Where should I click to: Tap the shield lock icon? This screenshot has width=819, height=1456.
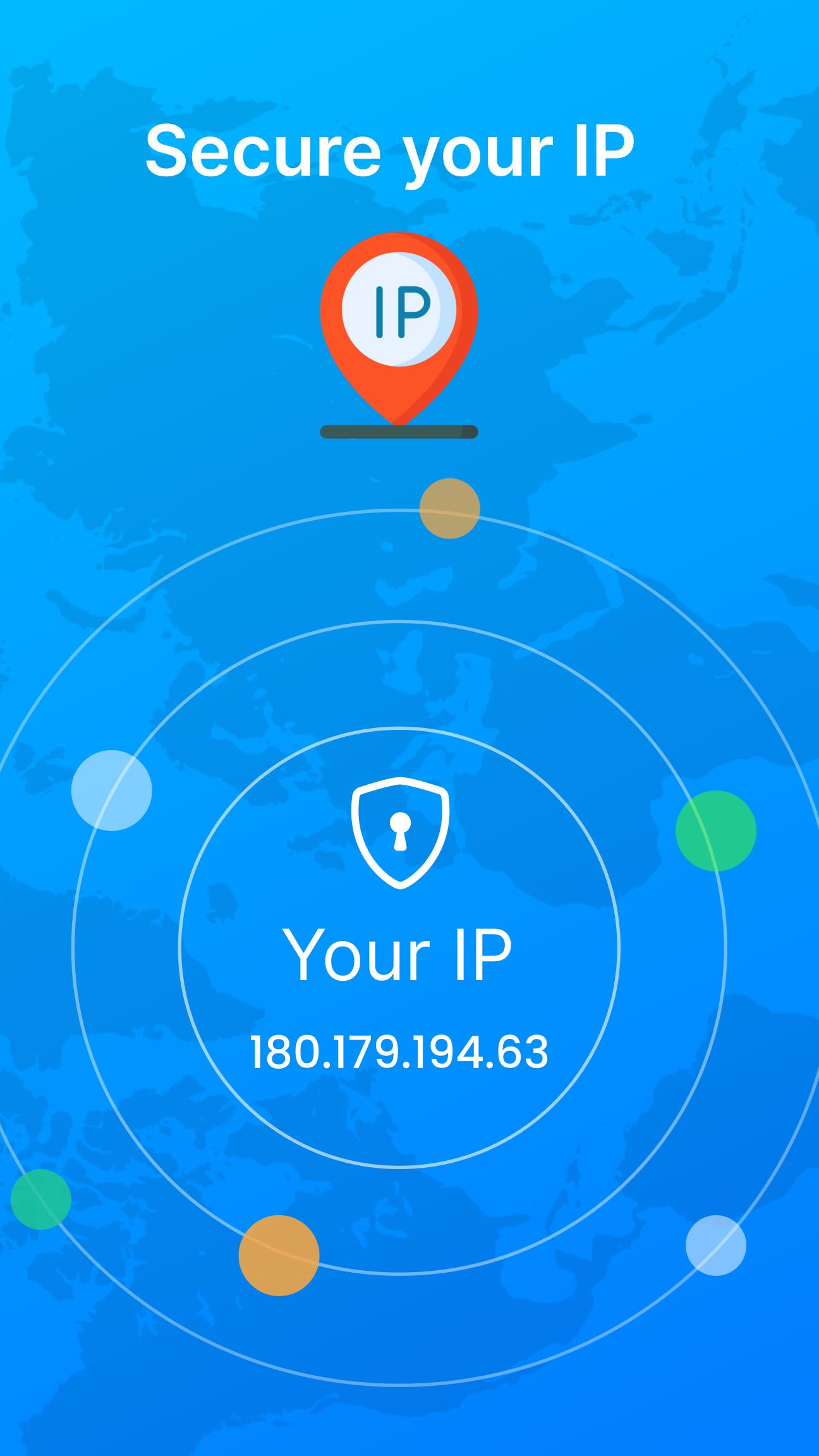coord(400,833)
